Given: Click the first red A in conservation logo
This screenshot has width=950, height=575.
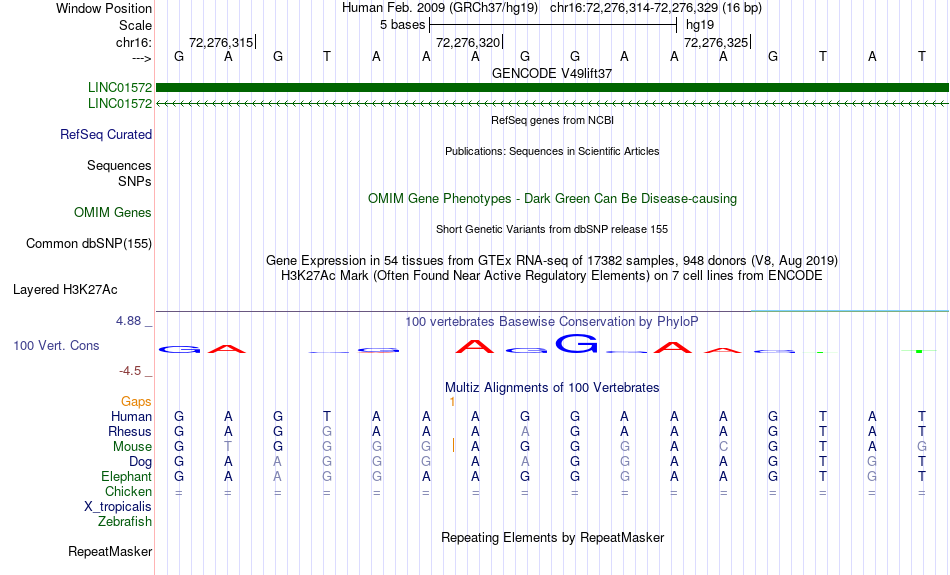Looking at the screenshot, I should point(227,348).
